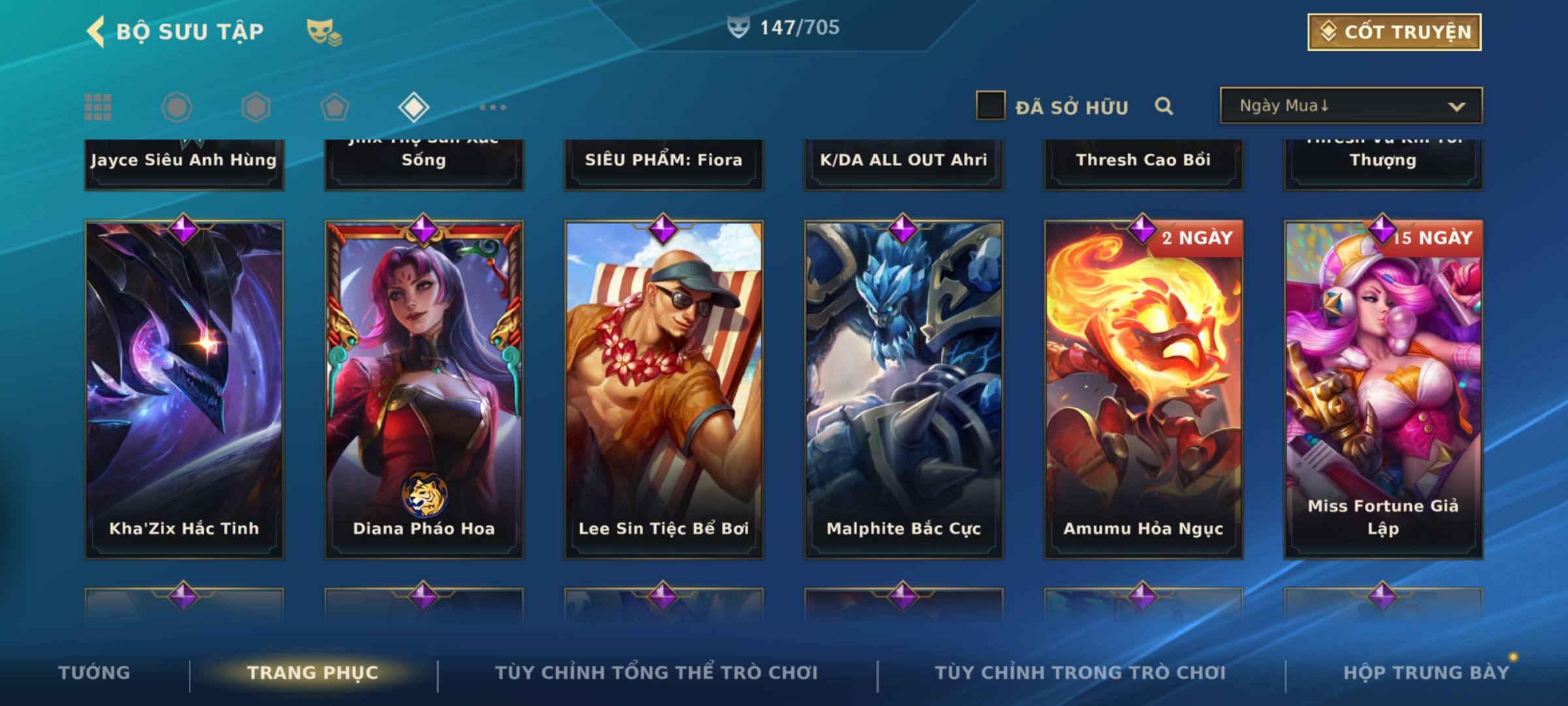
Task: Go back using the Bộ Sưu Tập arrow
Action: pos(95,31)
